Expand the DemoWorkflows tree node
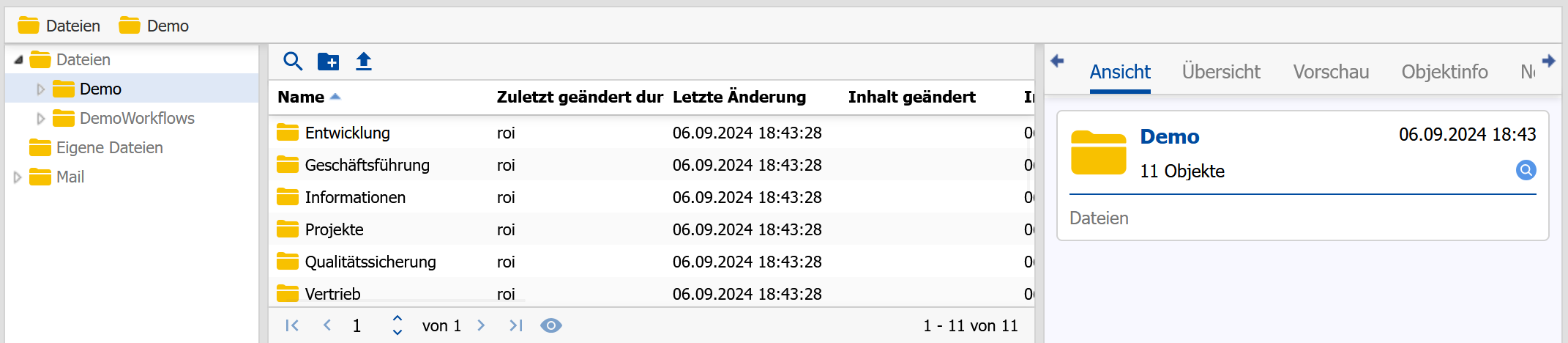Screen dimensions: 1568x343 [41, 119]
